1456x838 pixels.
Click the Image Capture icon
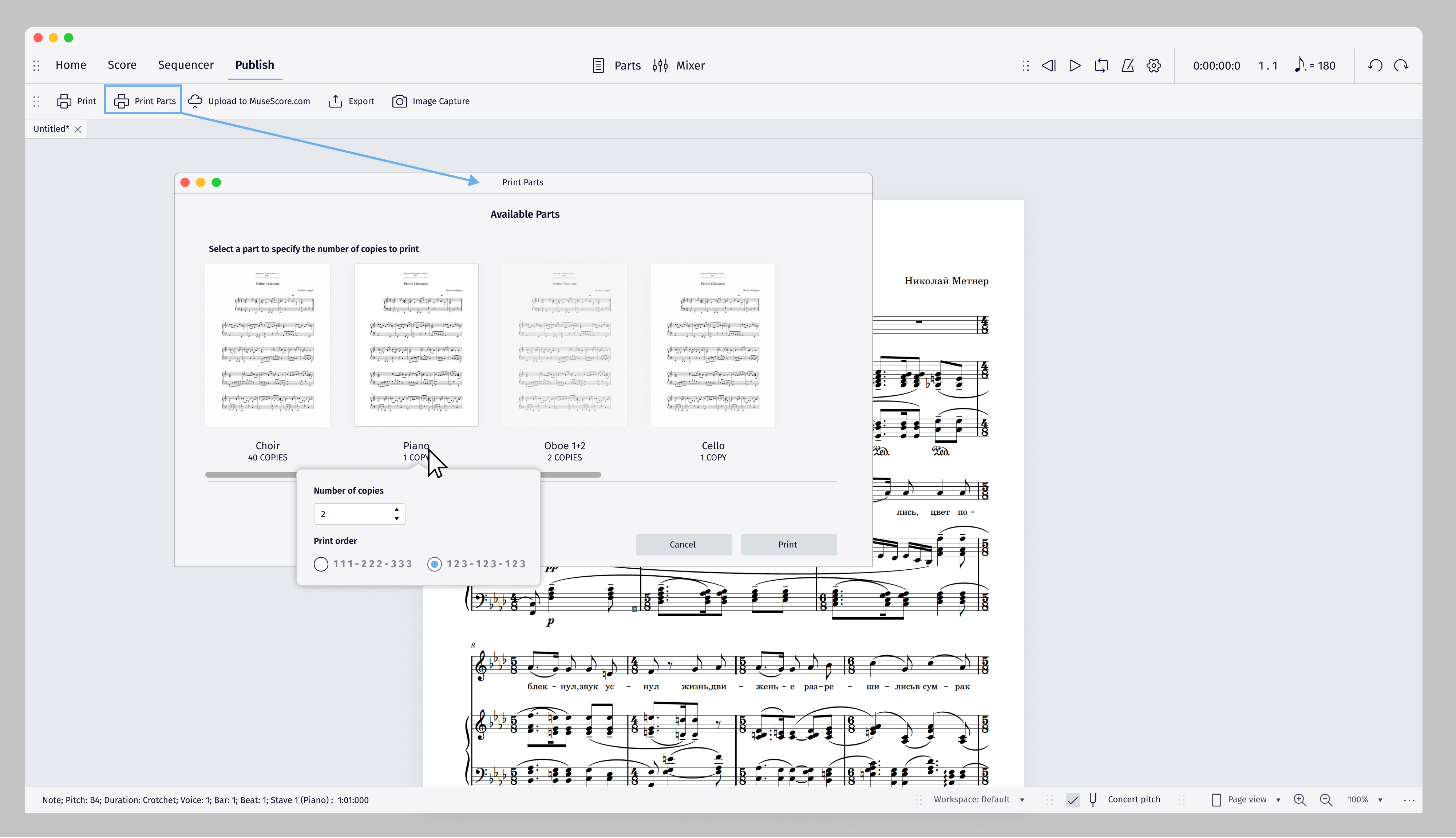click(x=400, y=101)
